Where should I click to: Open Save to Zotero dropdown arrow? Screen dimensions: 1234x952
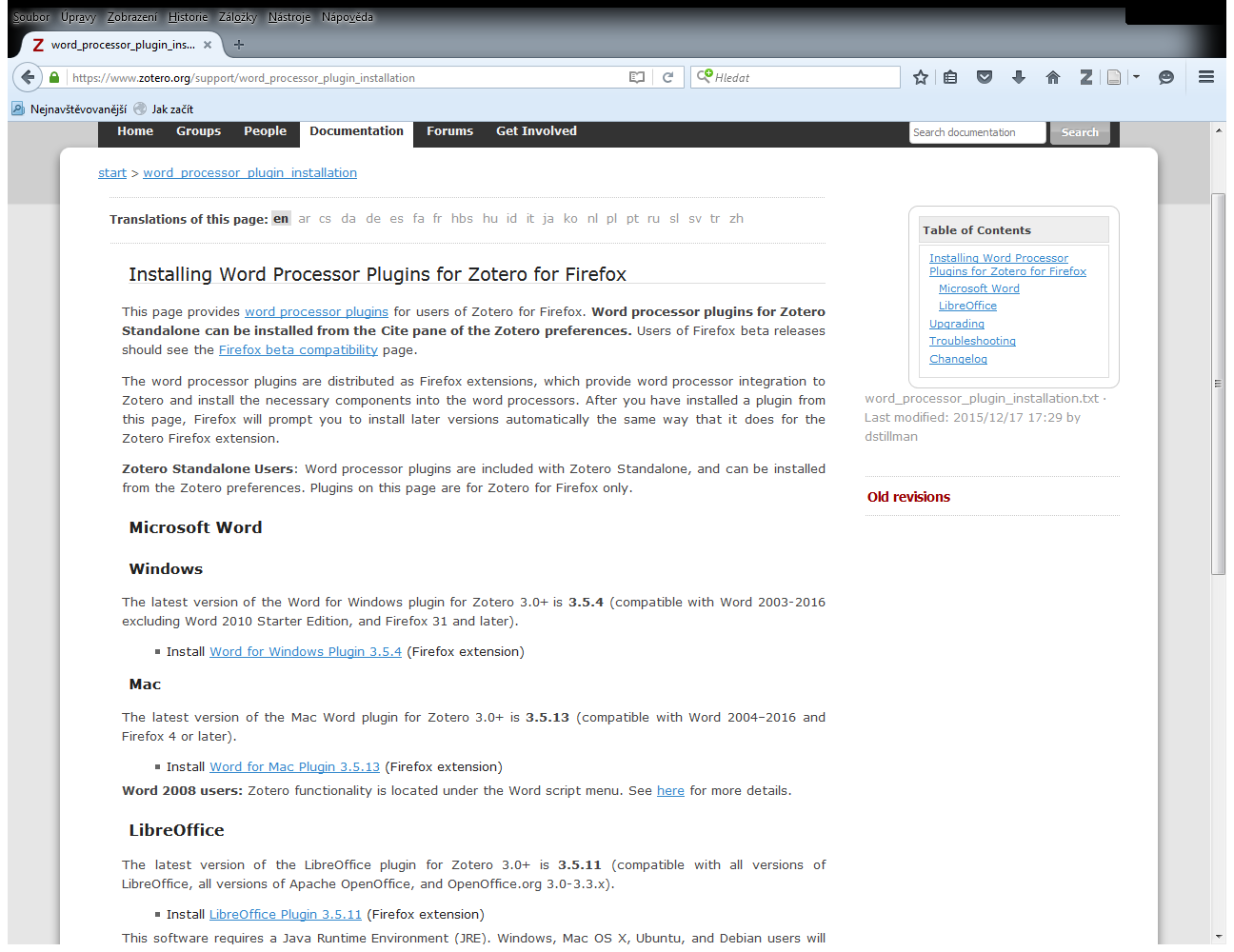(1136, 78)
